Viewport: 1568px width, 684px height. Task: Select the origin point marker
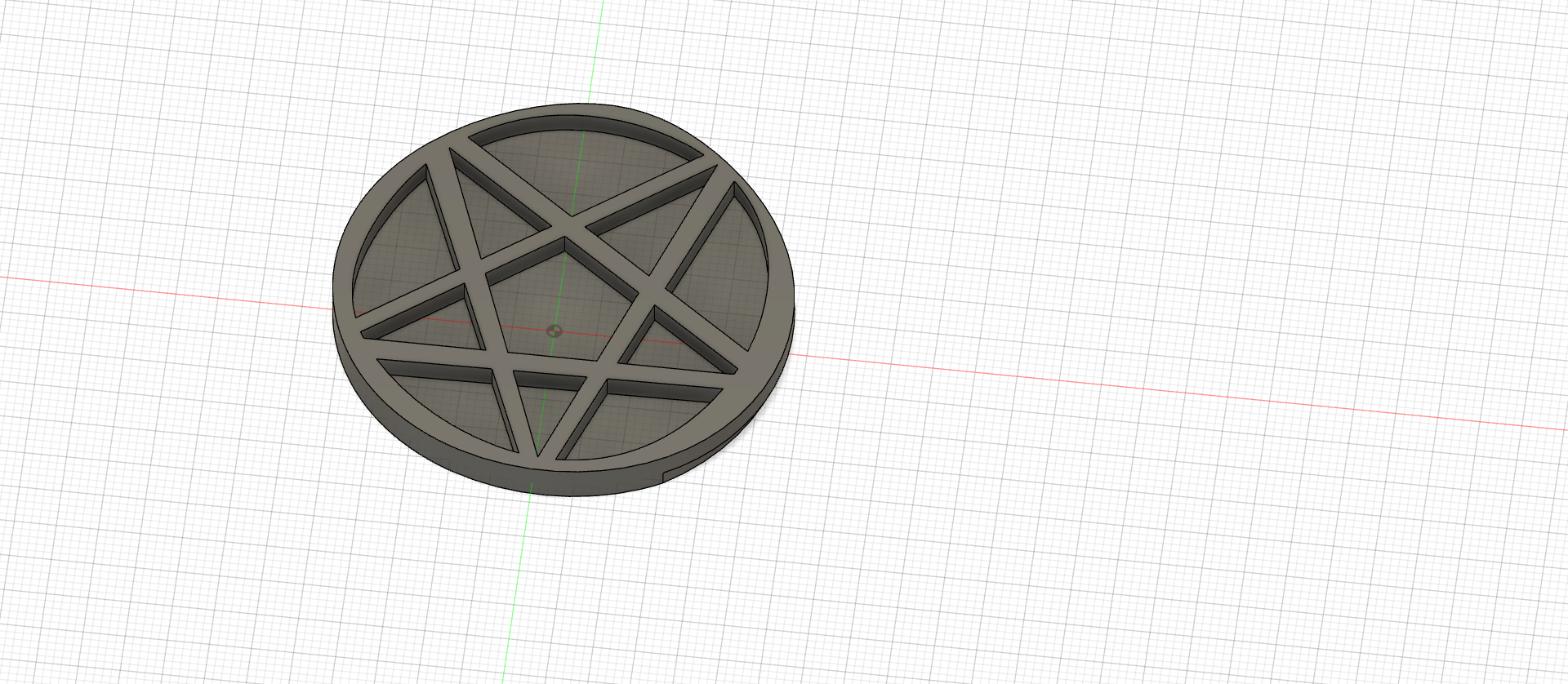555,331
